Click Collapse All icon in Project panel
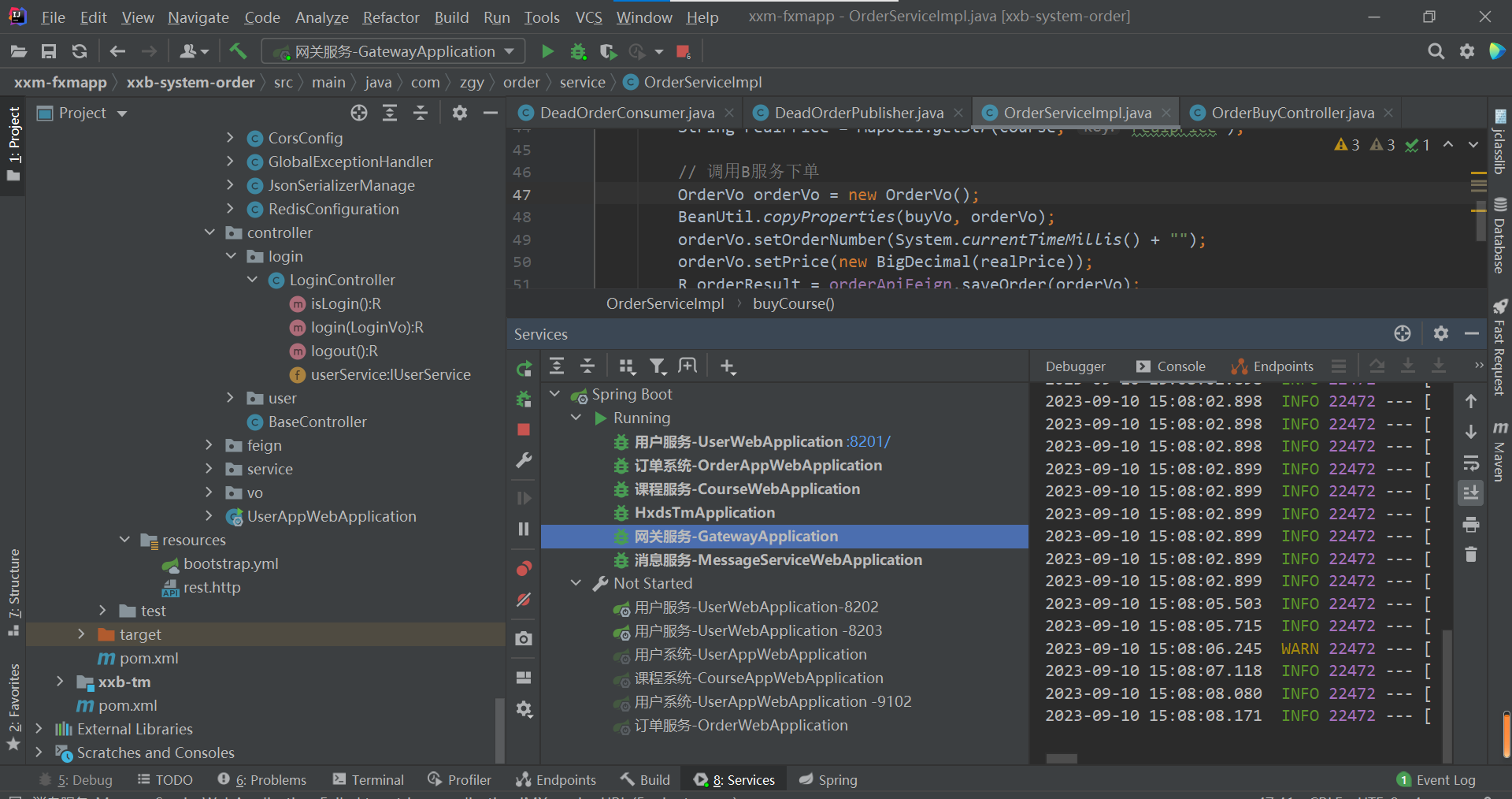 [x=421, y=113]
